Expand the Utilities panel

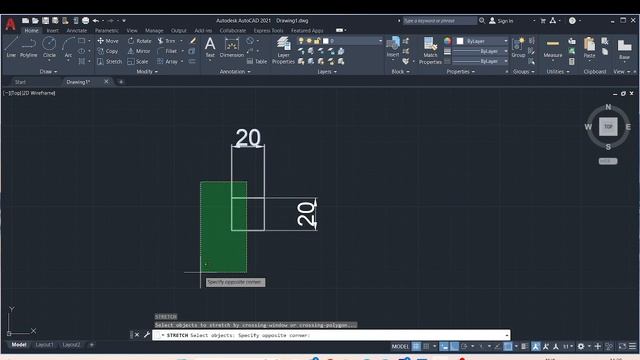(558, 71)
